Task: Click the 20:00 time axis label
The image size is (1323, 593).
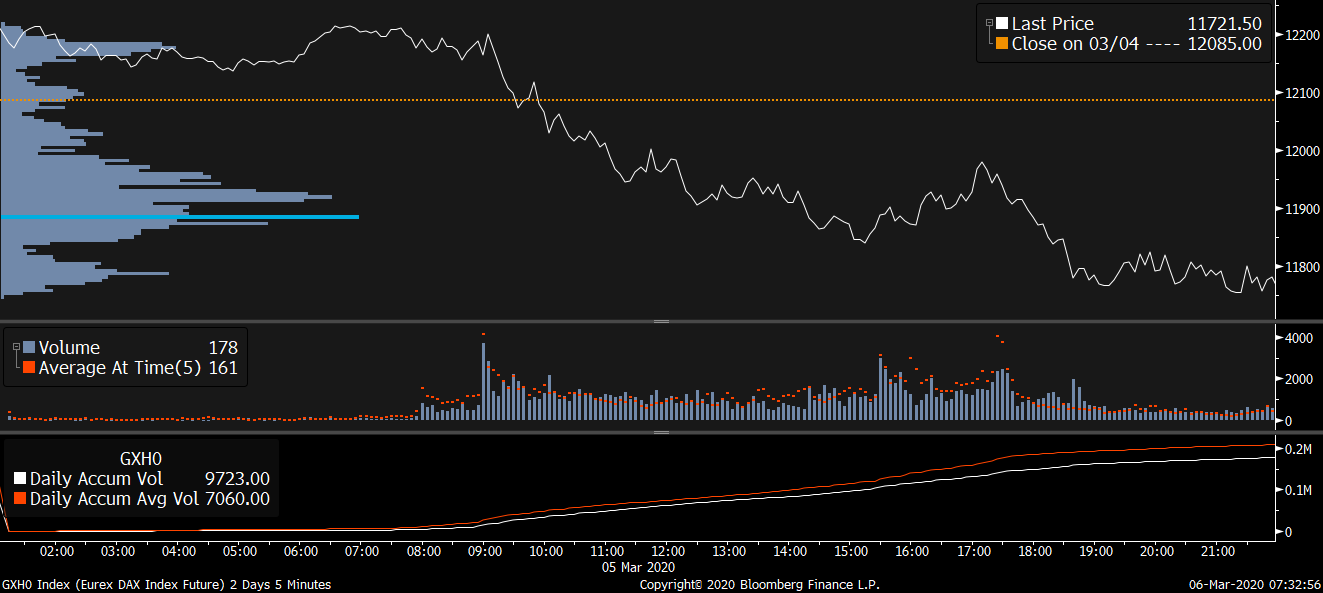Action: pyautogui.click(x=1156, y=551)
